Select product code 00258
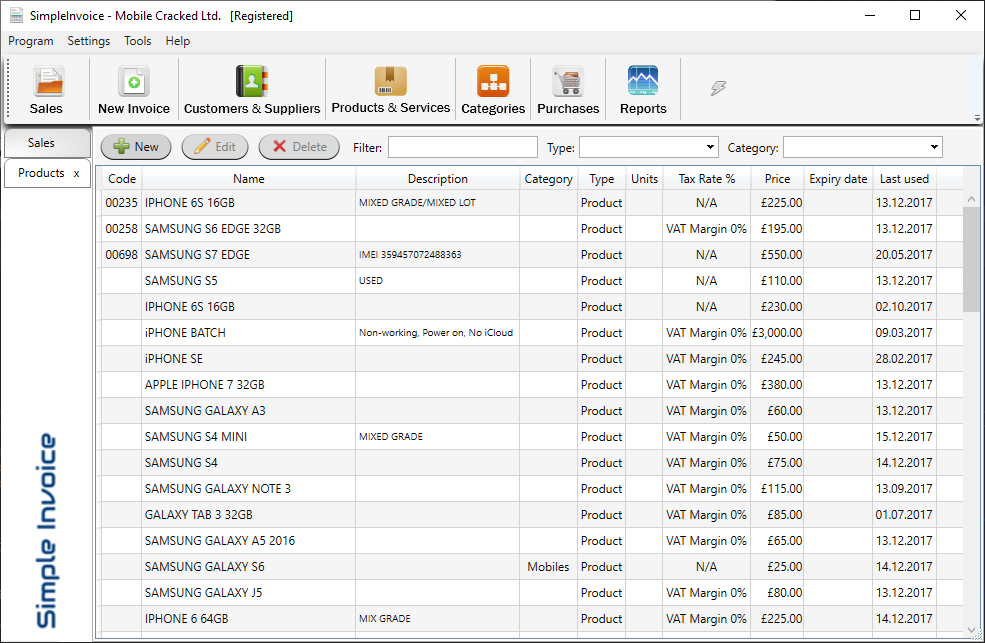This screenshot has height=643, width=985. pos(121,229)
